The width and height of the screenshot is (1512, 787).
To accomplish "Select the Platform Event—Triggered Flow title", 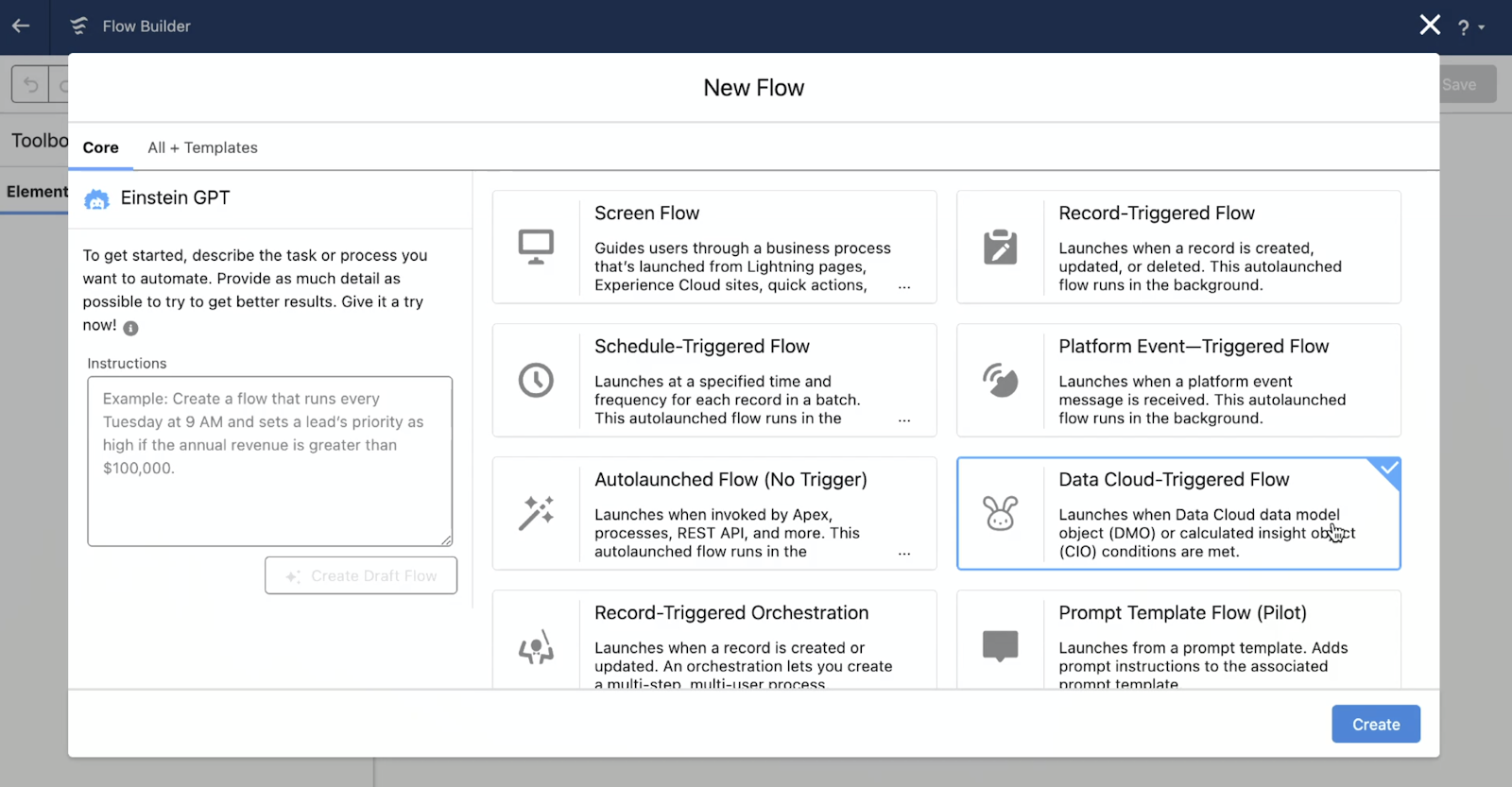I will pyautogui.click(x=1194, y=347).
